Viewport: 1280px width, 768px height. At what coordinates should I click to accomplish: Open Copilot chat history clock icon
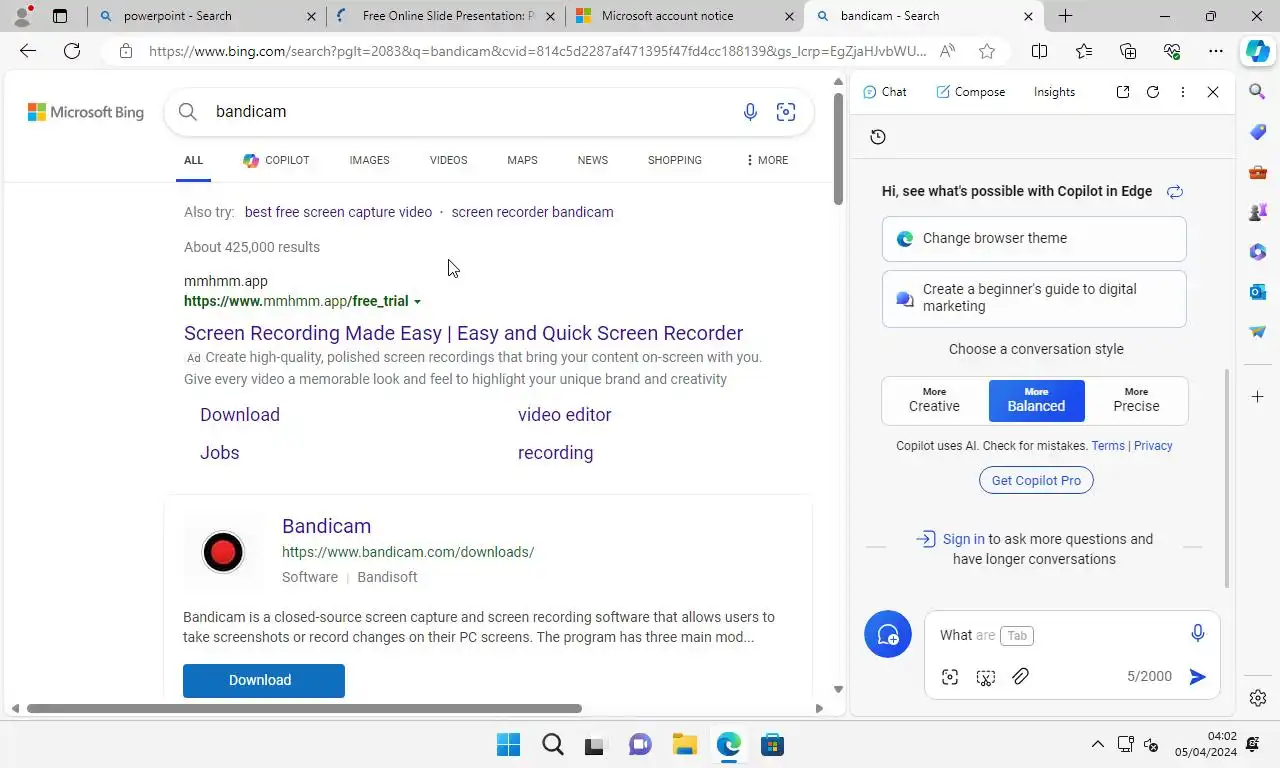click(x=878, y=137)
